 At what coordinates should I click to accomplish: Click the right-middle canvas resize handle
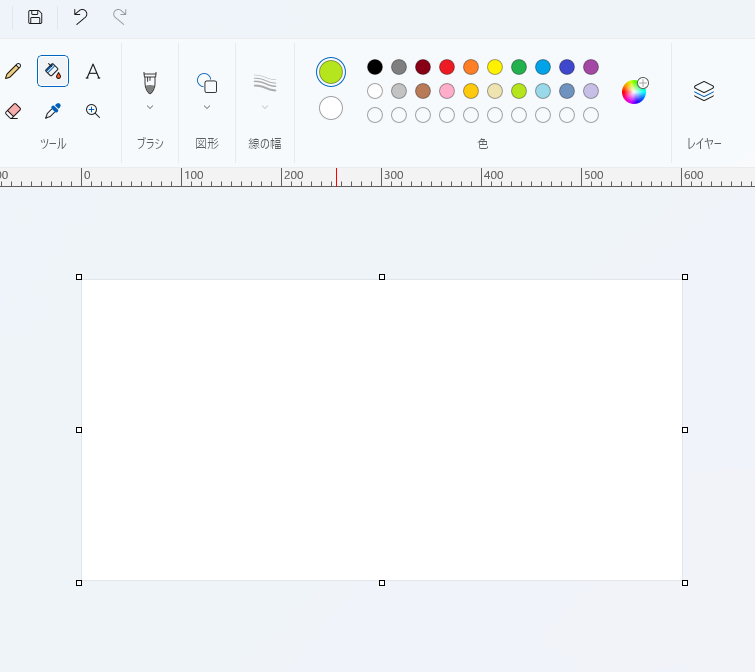685,430
